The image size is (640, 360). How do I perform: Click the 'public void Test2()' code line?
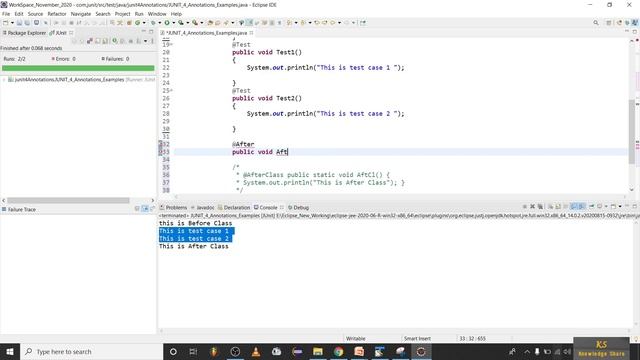[267, 98]
